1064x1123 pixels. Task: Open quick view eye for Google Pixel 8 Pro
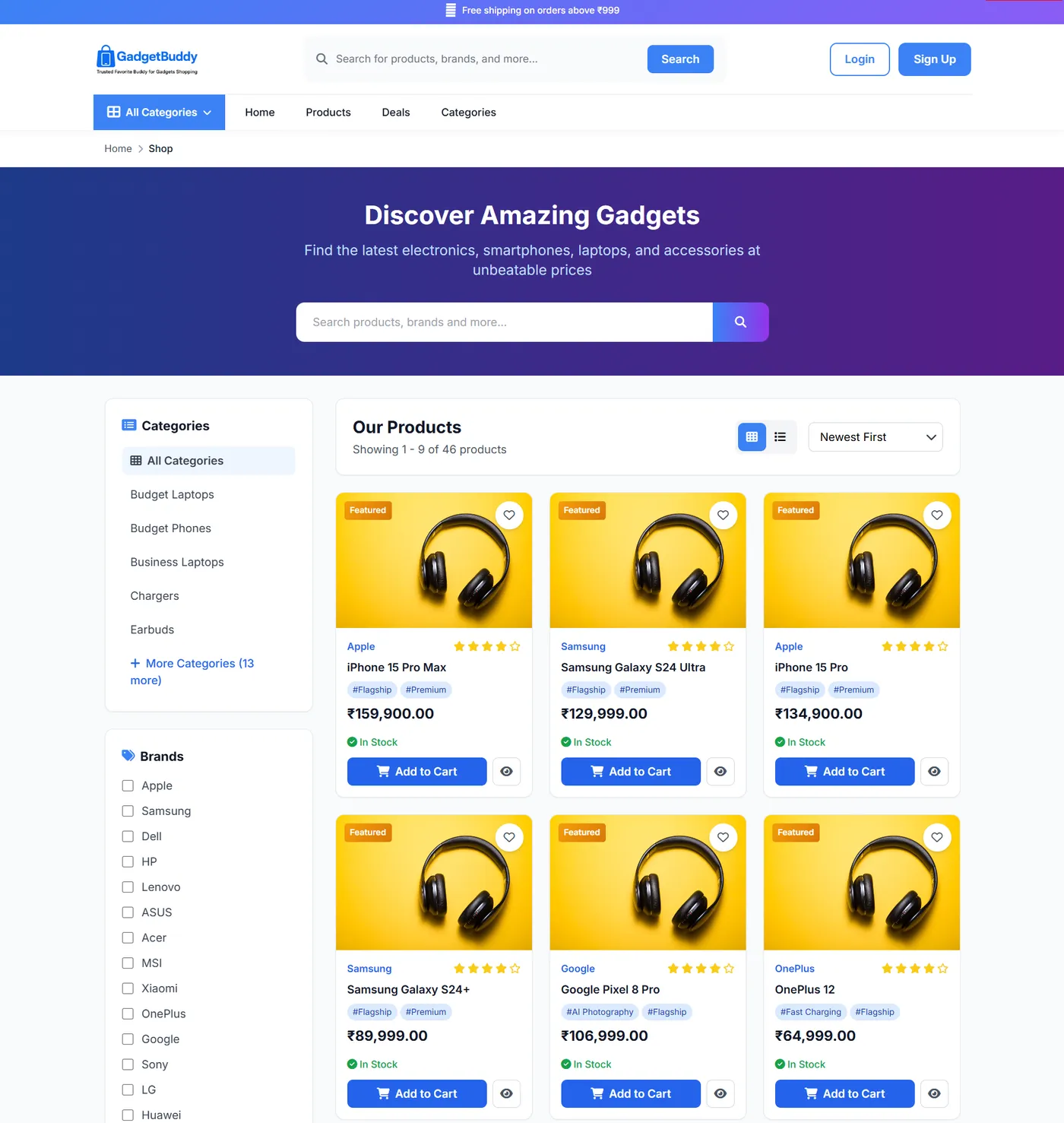point(720,1093)
